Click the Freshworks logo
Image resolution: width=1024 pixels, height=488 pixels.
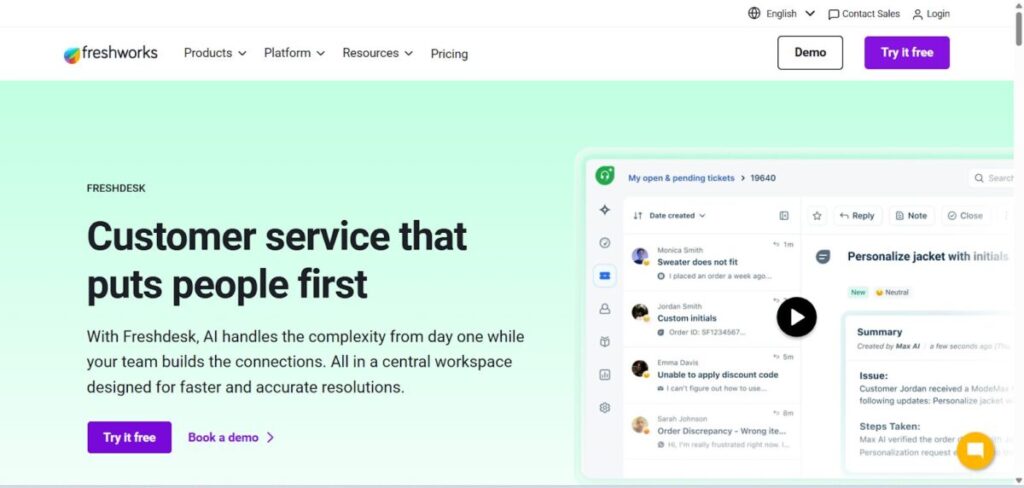click(111, 54)
